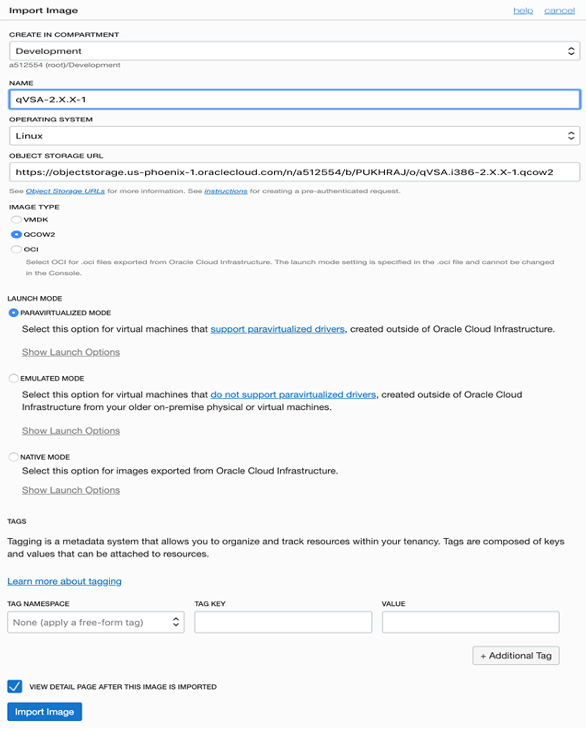Open the support paravirtualized drivers link

[x=277, y=329]
